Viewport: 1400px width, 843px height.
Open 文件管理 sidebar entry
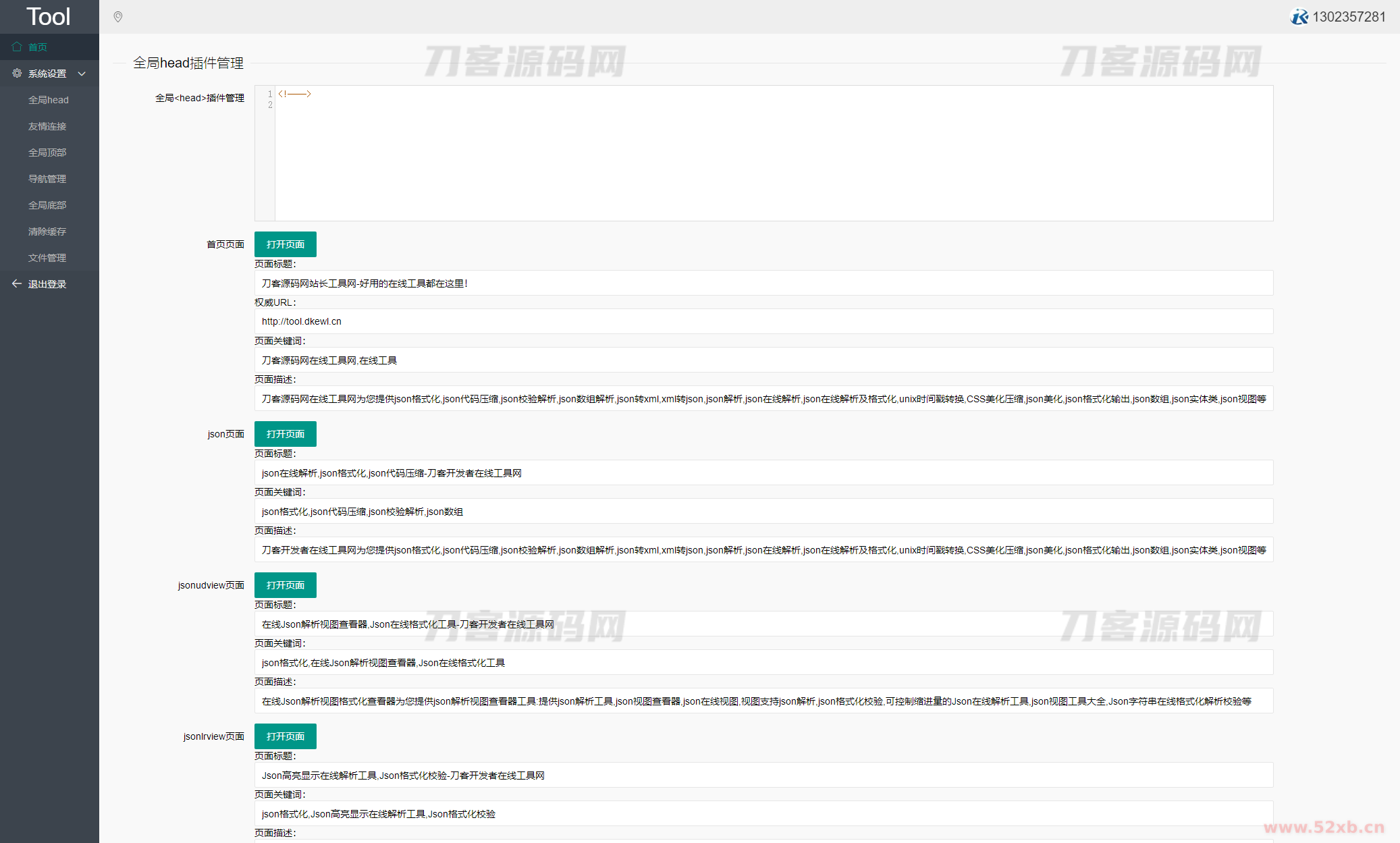(47, 258)
